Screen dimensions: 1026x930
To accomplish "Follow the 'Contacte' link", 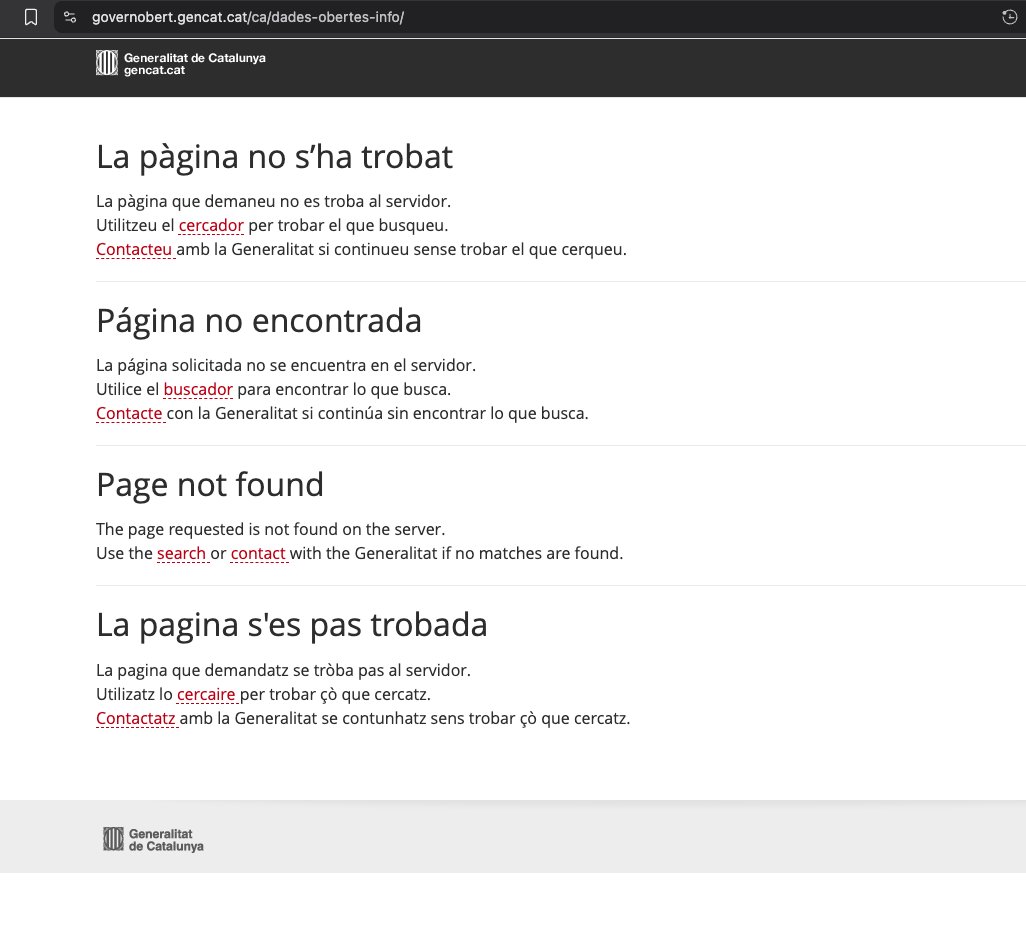I will pos(129,414).
